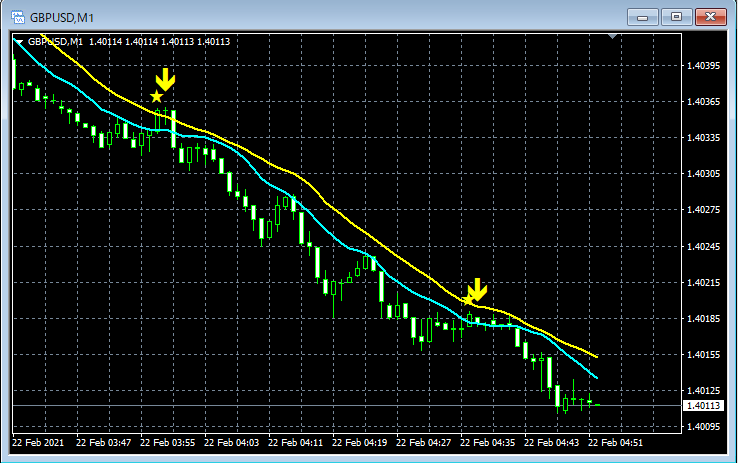Click the GBPUSD,M1 title bar text
Image resolution: width=739 pixels, height=463 pixels.
click(x=62, y=18)
